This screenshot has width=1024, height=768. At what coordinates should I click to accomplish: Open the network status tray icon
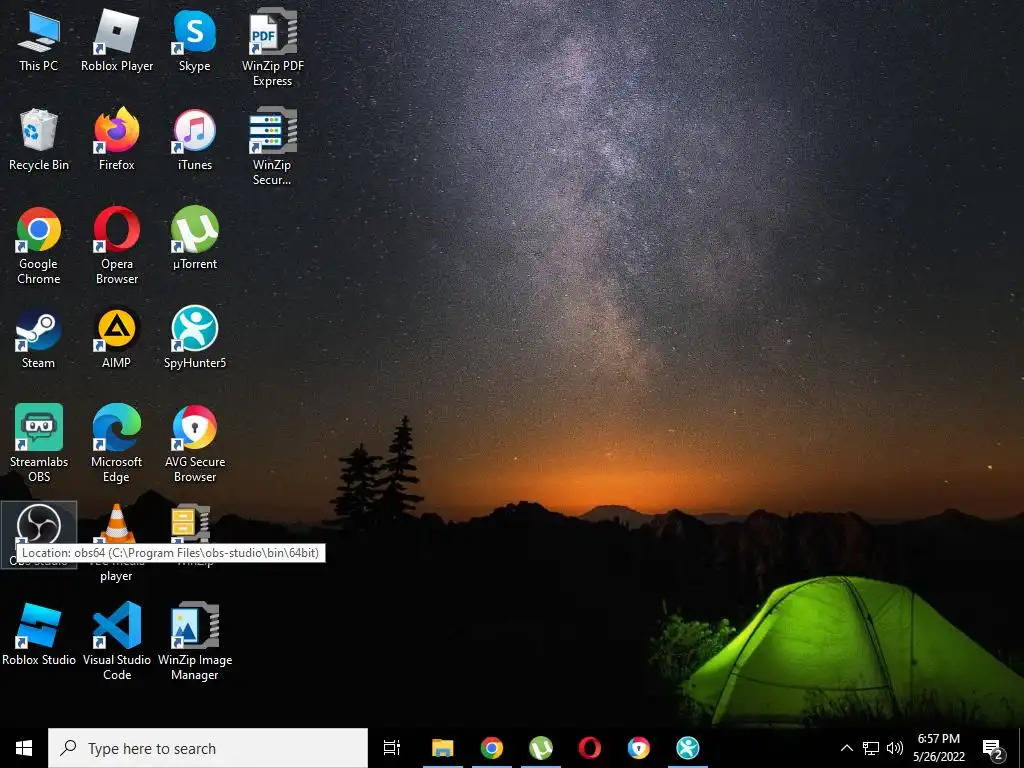(871, 748)
